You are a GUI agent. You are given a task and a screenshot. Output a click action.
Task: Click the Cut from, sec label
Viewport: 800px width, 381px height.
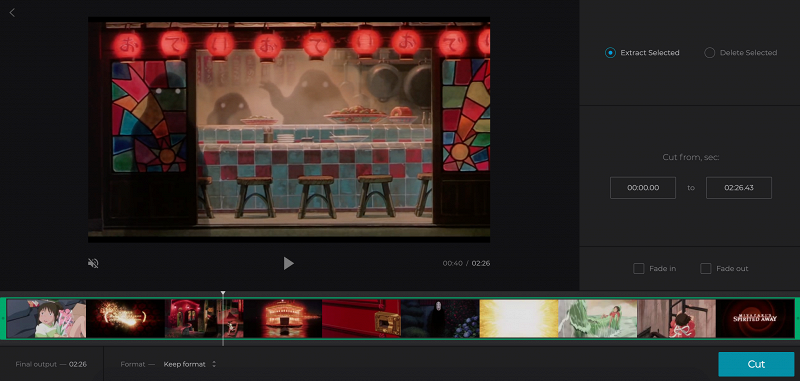click(691, 157)
